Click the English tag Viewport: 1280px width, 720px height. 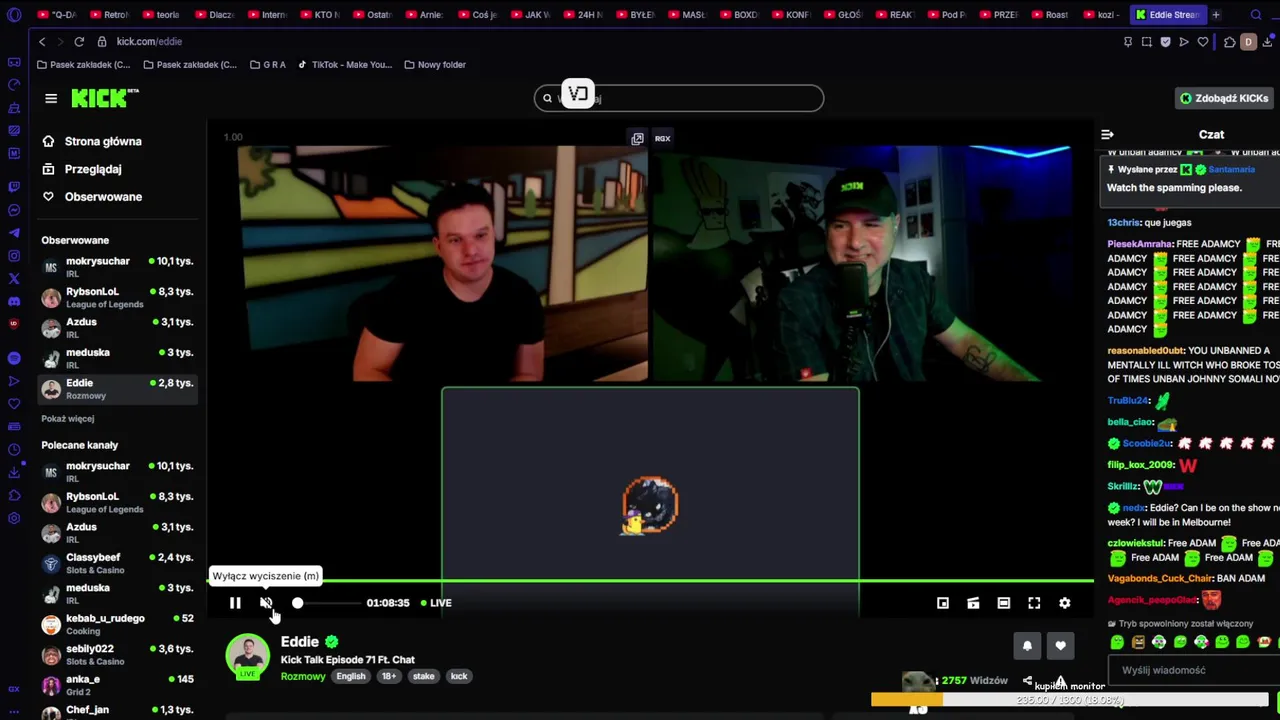click(x=351, y=677)
